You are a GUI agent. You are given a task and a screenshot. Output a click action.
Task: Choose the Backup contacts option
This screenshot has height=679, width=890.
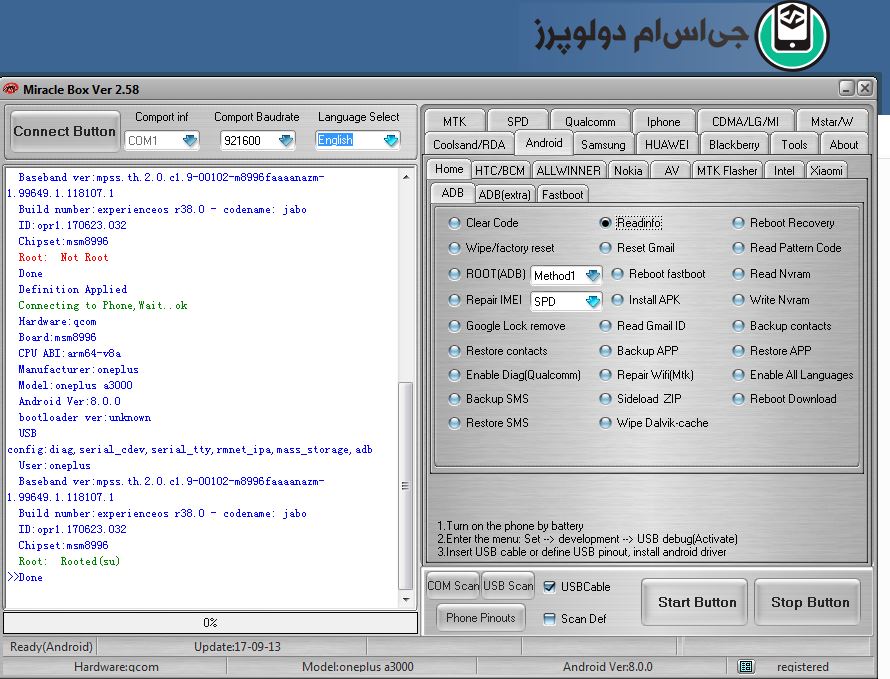pyautogui.click(x=738, y=326)
